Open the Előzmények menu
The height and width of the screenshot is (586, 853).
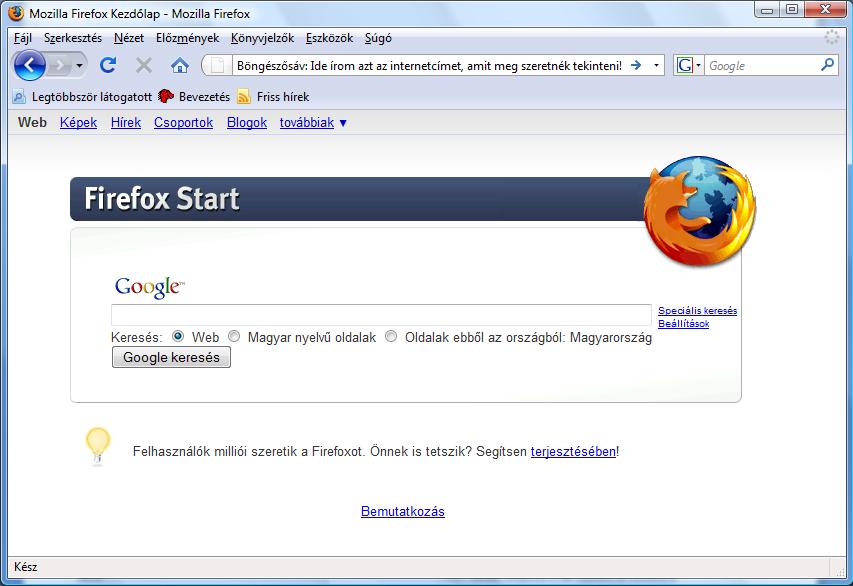coord(187,38)
